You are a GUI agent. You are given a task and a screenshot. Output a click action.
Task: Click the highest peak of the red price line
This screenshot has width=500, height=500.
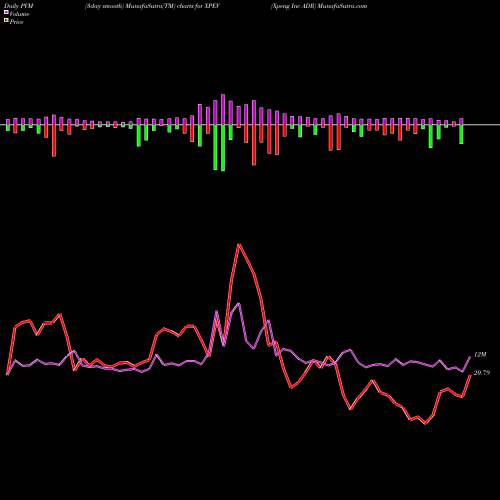coord(239,245)
